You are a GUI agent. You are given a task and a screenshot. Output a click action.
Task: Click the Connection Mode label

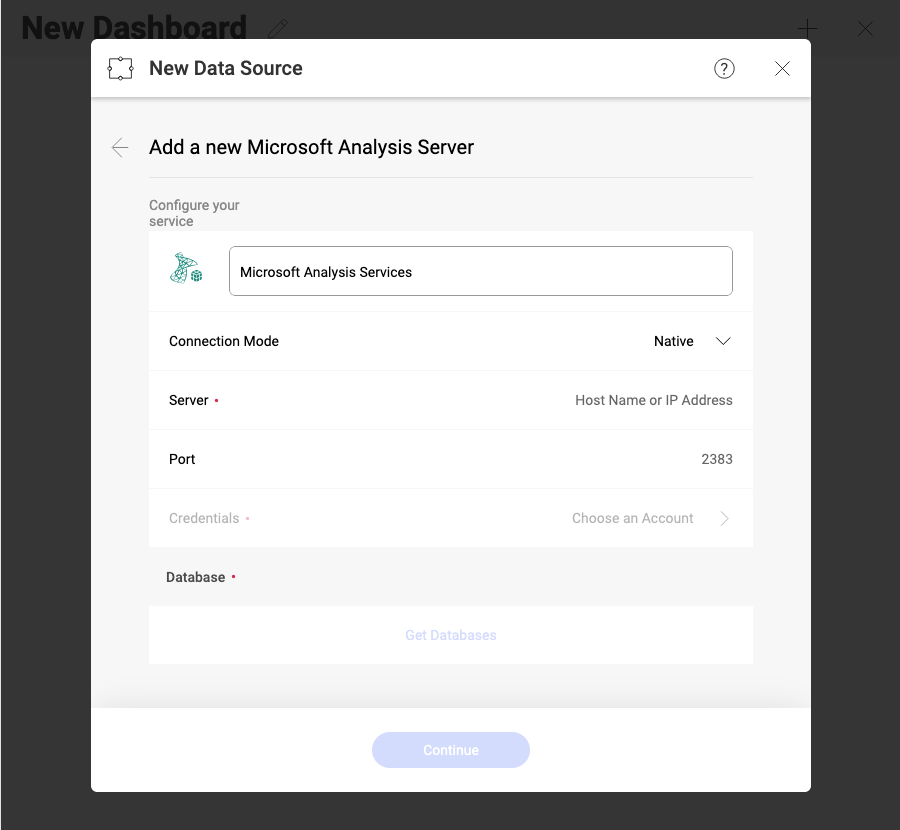click(224, 341)
